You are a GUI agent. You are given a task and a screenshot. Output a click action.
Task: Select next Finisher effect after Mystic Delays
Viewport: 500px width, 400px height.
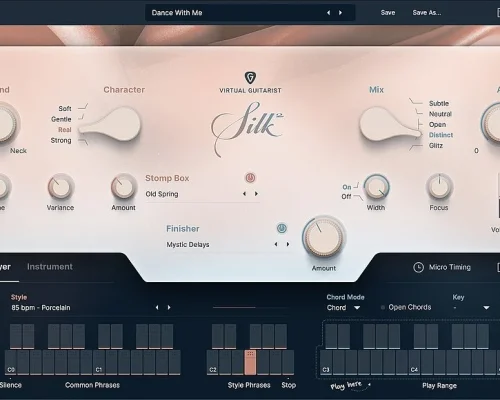(x=288, y=244)
